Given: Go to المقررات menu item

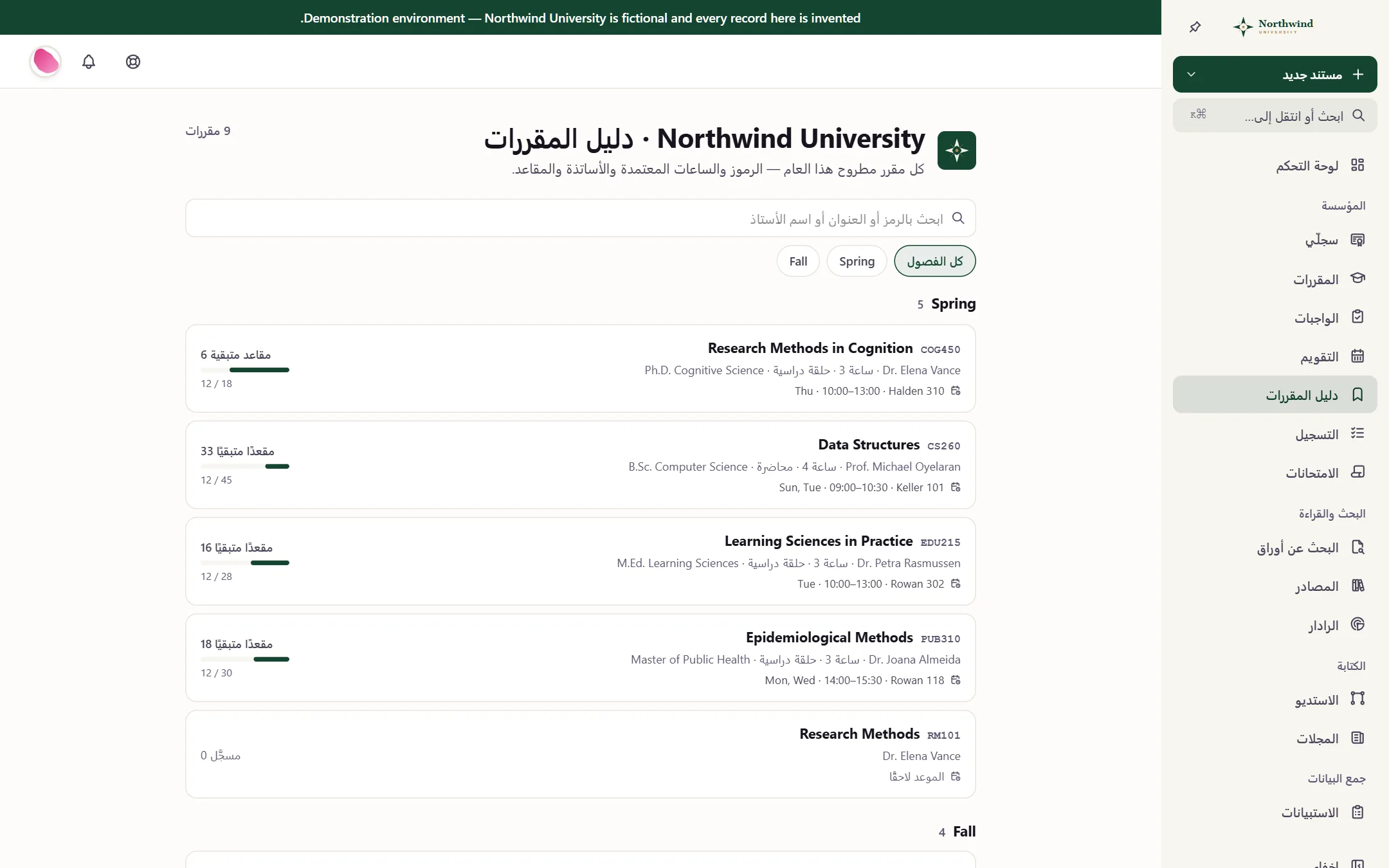Looking at the screenshot, I should click(x=1275, y=279).
